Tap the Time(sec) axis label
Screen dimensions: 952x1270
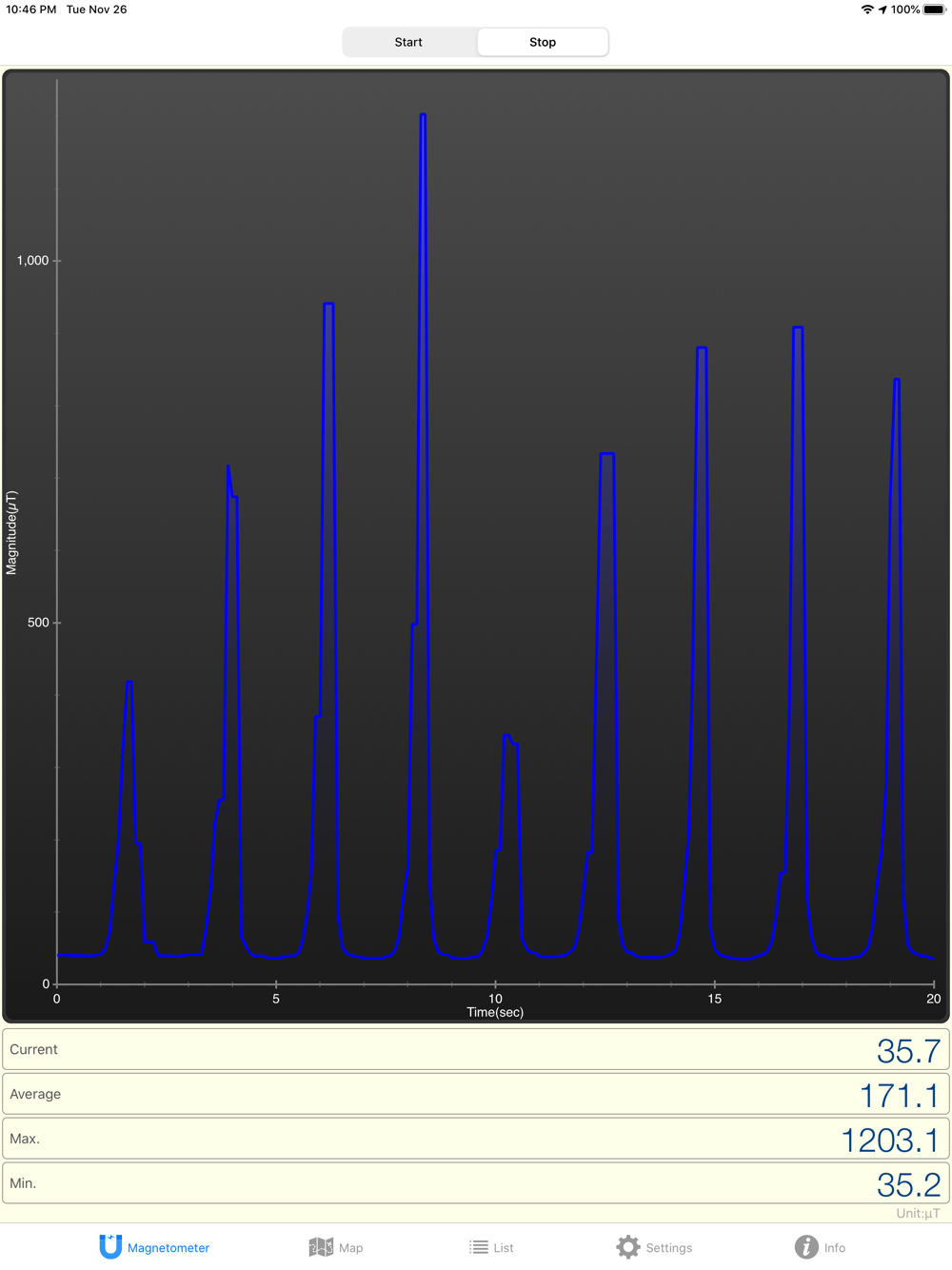point(495,1012)
